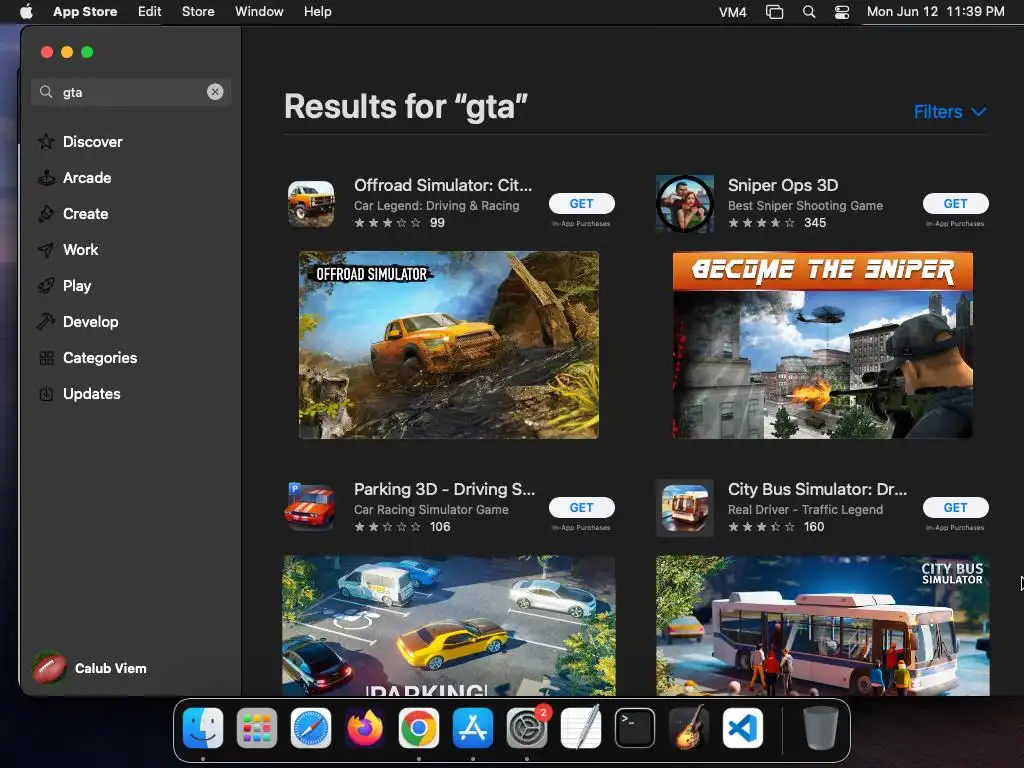Click the Calub Viem football avatar
Screen dimensions: 1024x768
pos(50,668)
